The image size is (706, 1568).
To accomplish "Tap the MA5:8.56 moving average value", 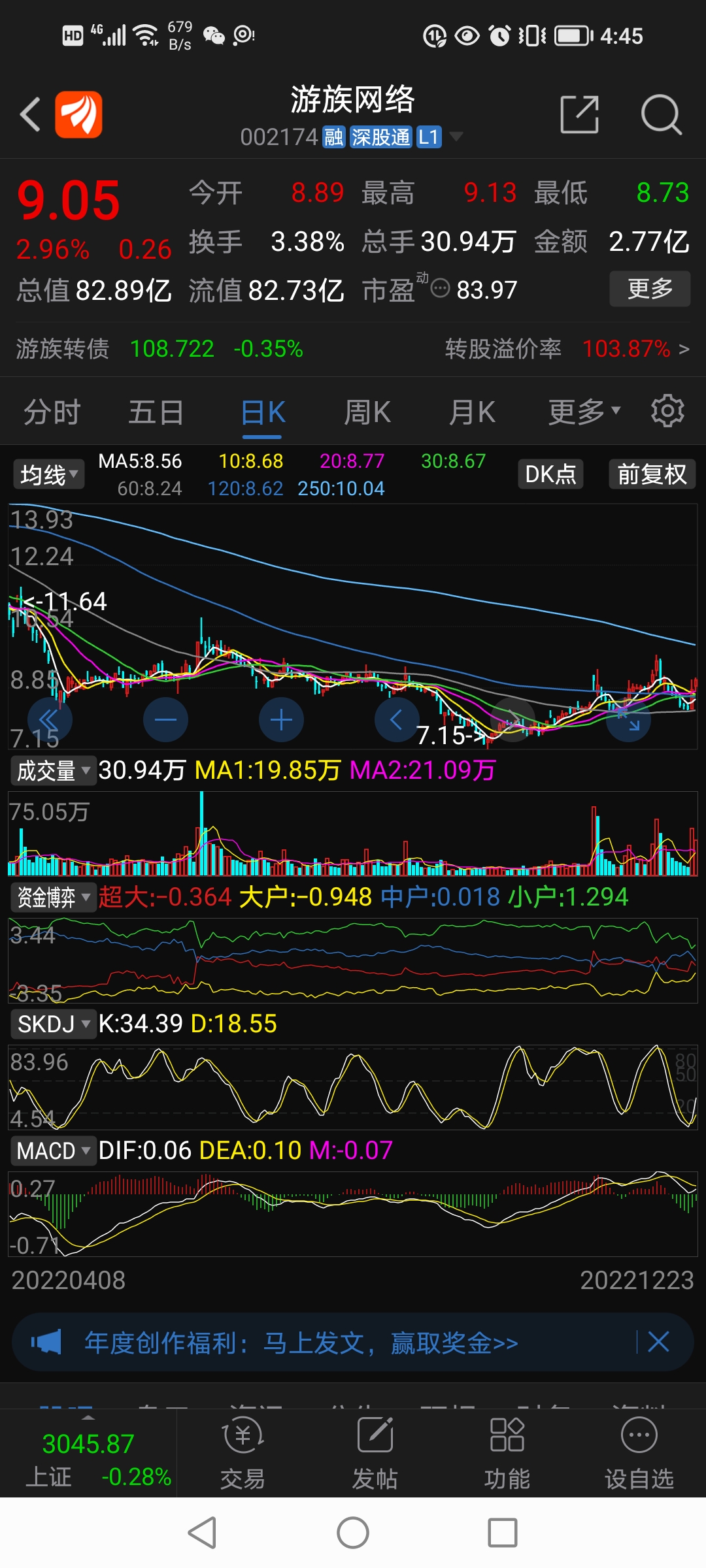I will coord(140,461).
